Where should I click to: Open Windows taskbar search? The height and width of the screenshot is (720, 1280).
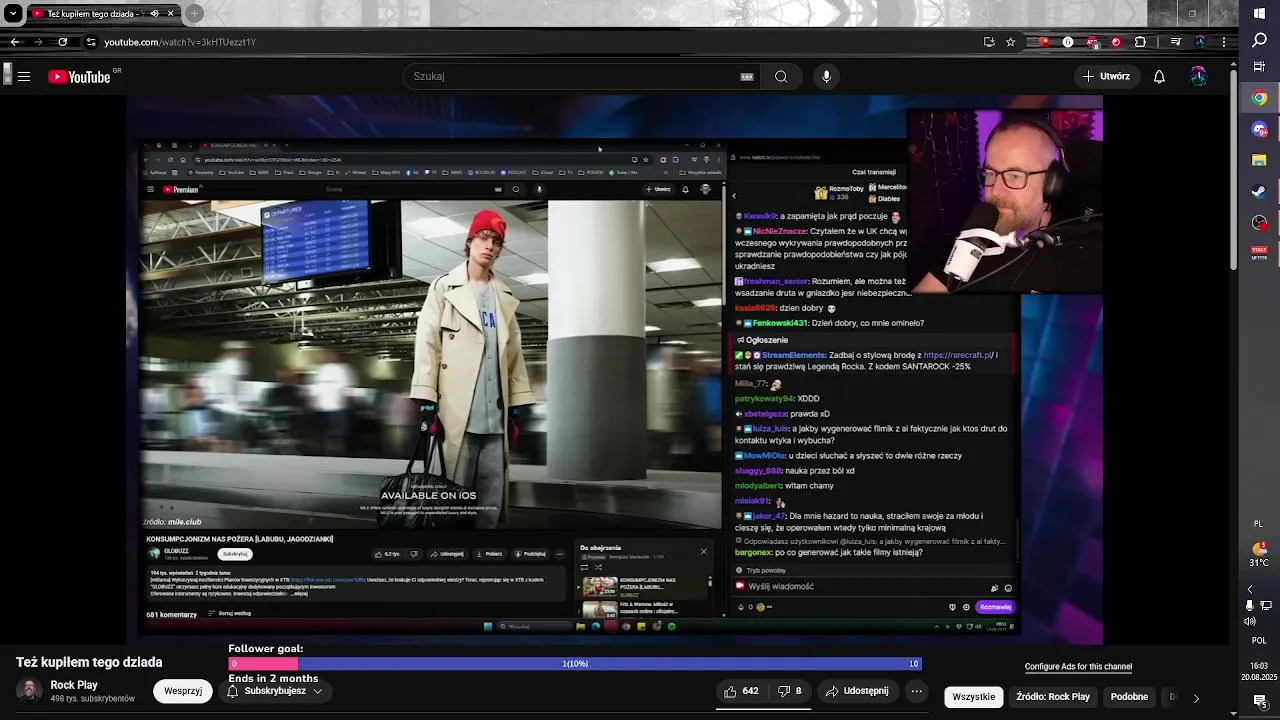click(x=1259, y=40)
